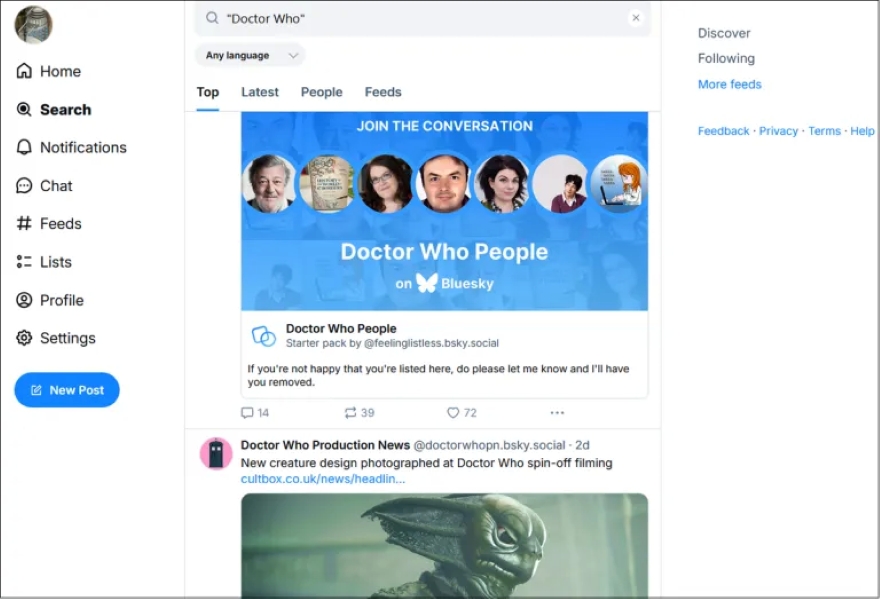Open the Any language dropdown

tap(250, 56)
